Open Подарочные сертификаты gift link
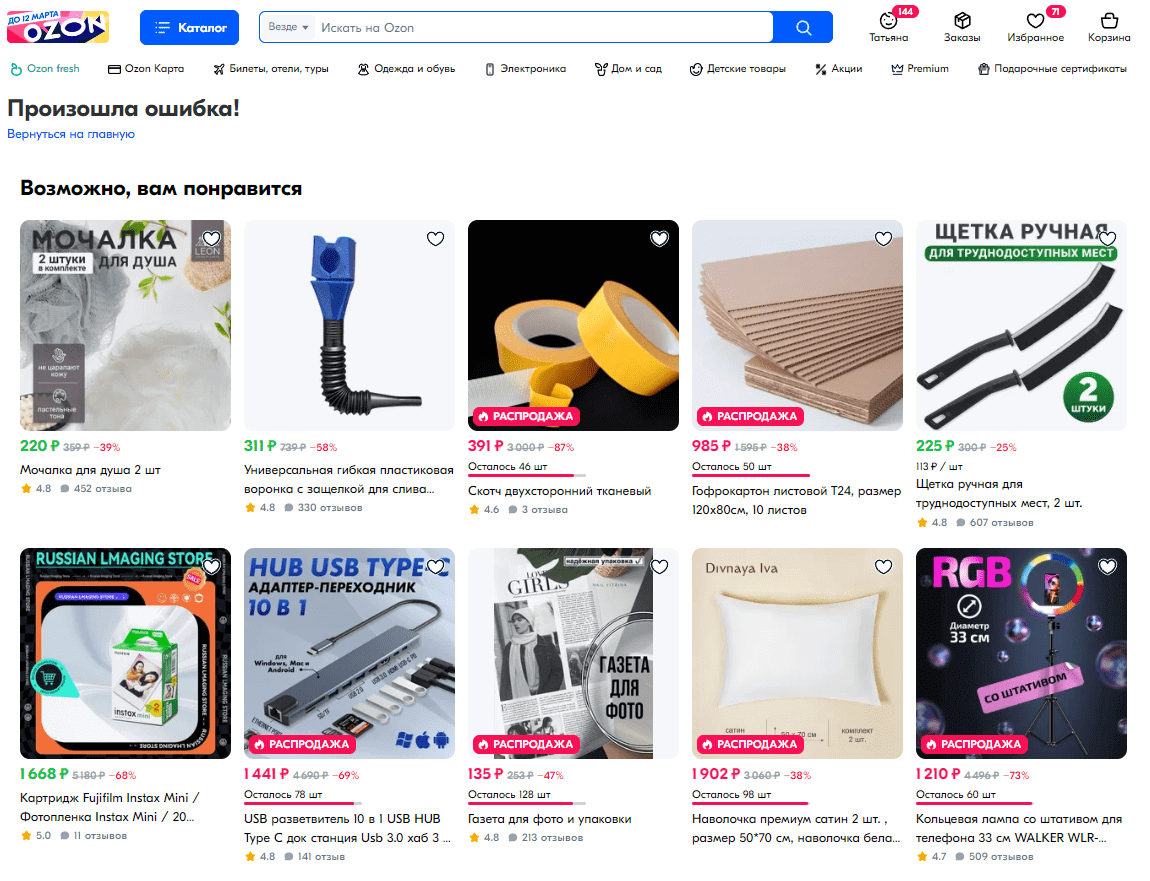 [x=1052, y=69]
